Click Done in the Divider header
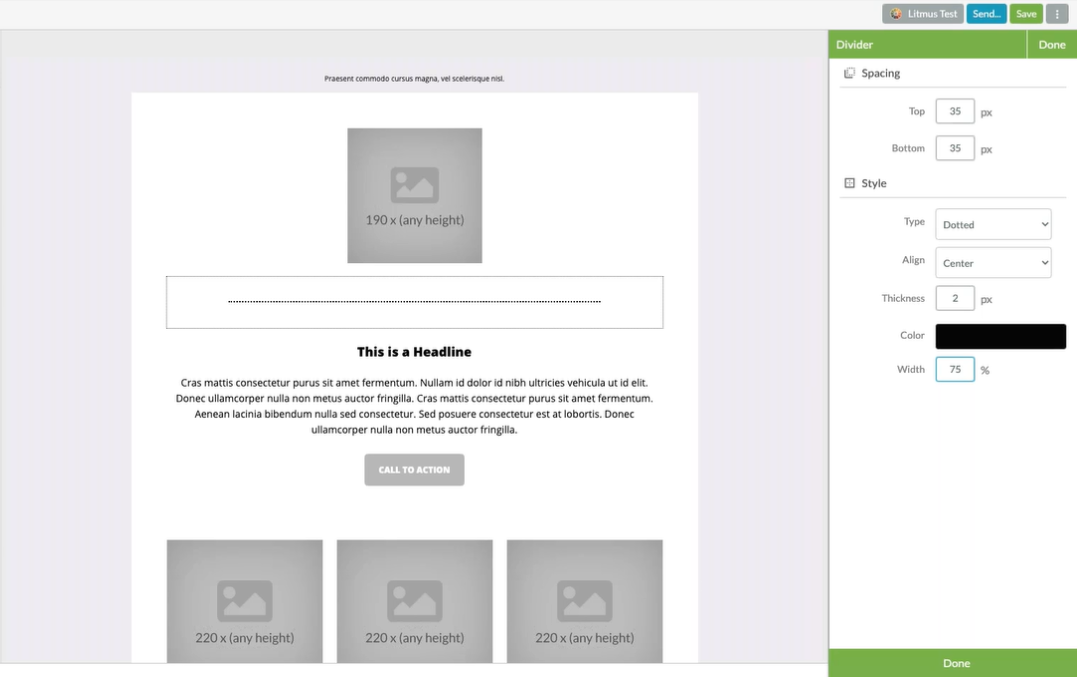Viewport: 1077px width, 677px height. pyautogui.click(x=1051, y=44)
